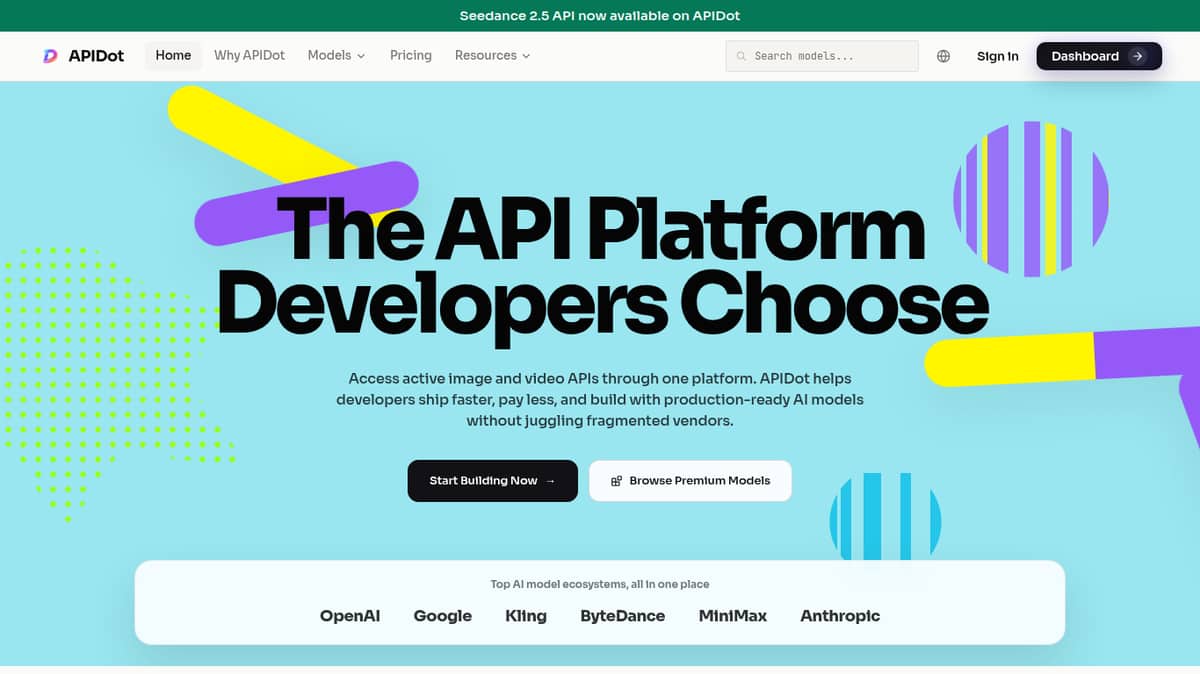Select the OpenAI ecosystem label
1200x674 pixels.
pos(350,616)
